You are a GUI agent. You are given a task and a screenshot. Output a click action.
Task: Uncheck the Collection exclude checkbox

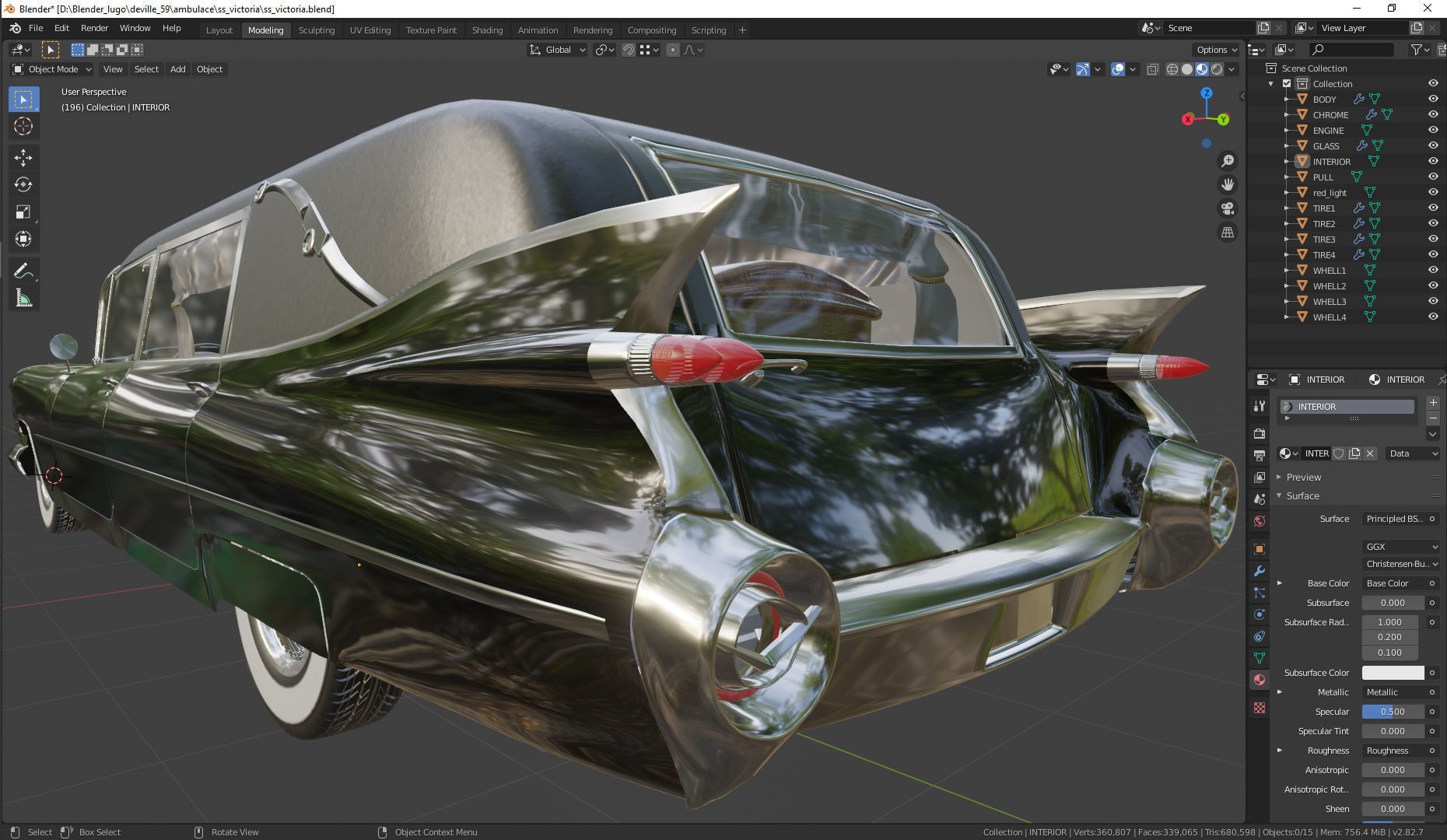[x=1287, y=84]
